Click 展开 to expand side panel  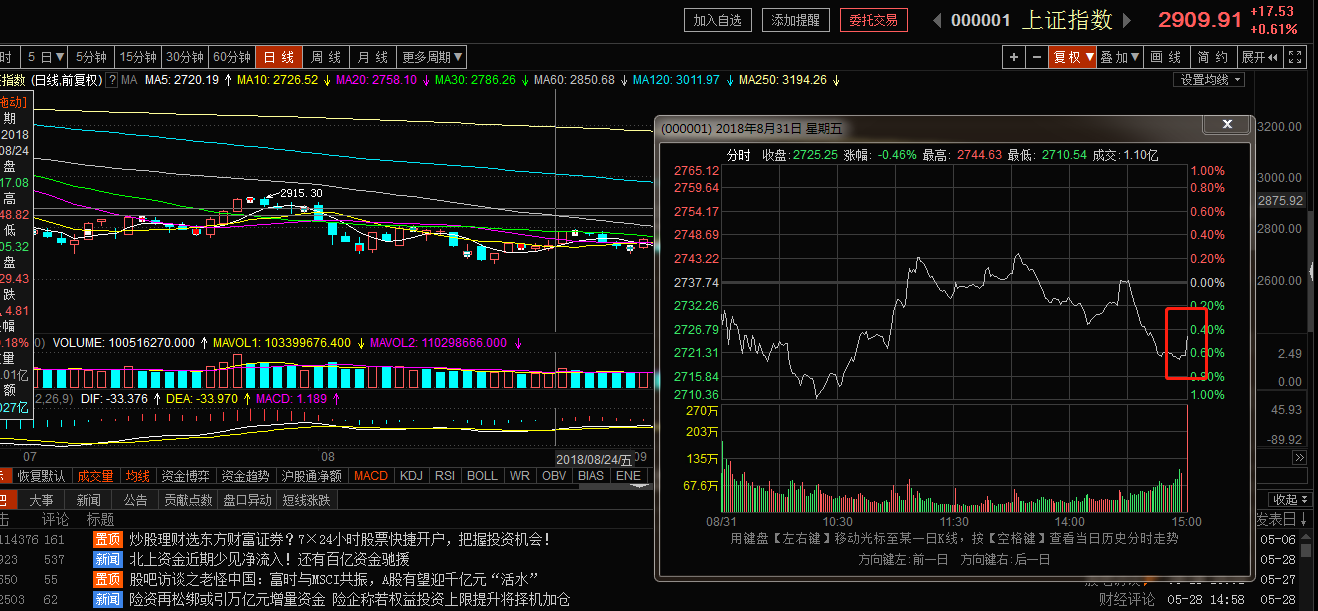pos(1257,58)
